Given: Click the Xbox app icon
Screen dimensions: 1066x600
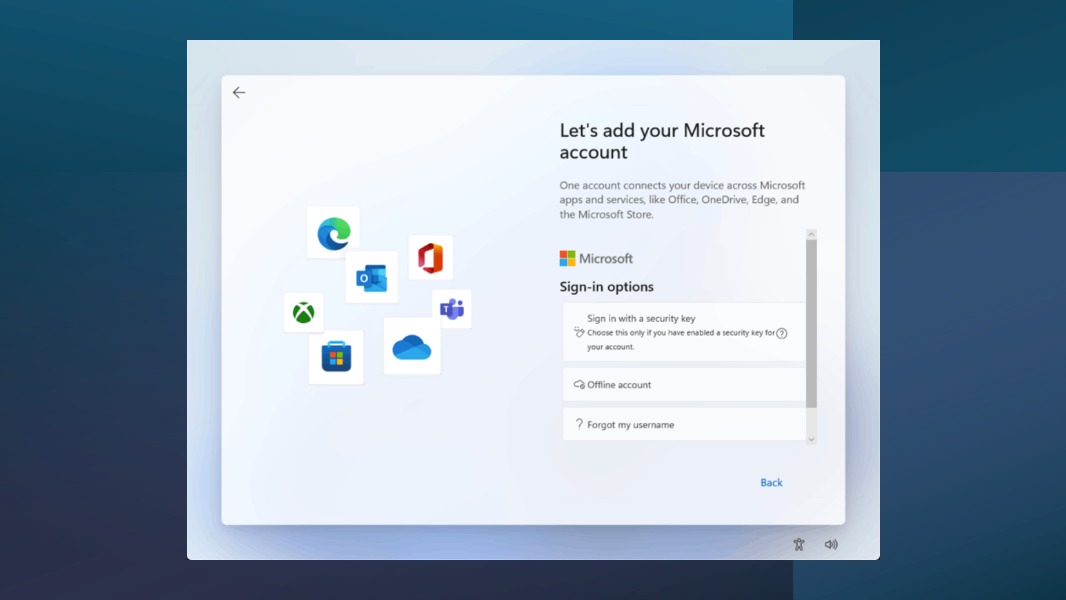Looking at the screenshot, I should (x=303, y=313).
